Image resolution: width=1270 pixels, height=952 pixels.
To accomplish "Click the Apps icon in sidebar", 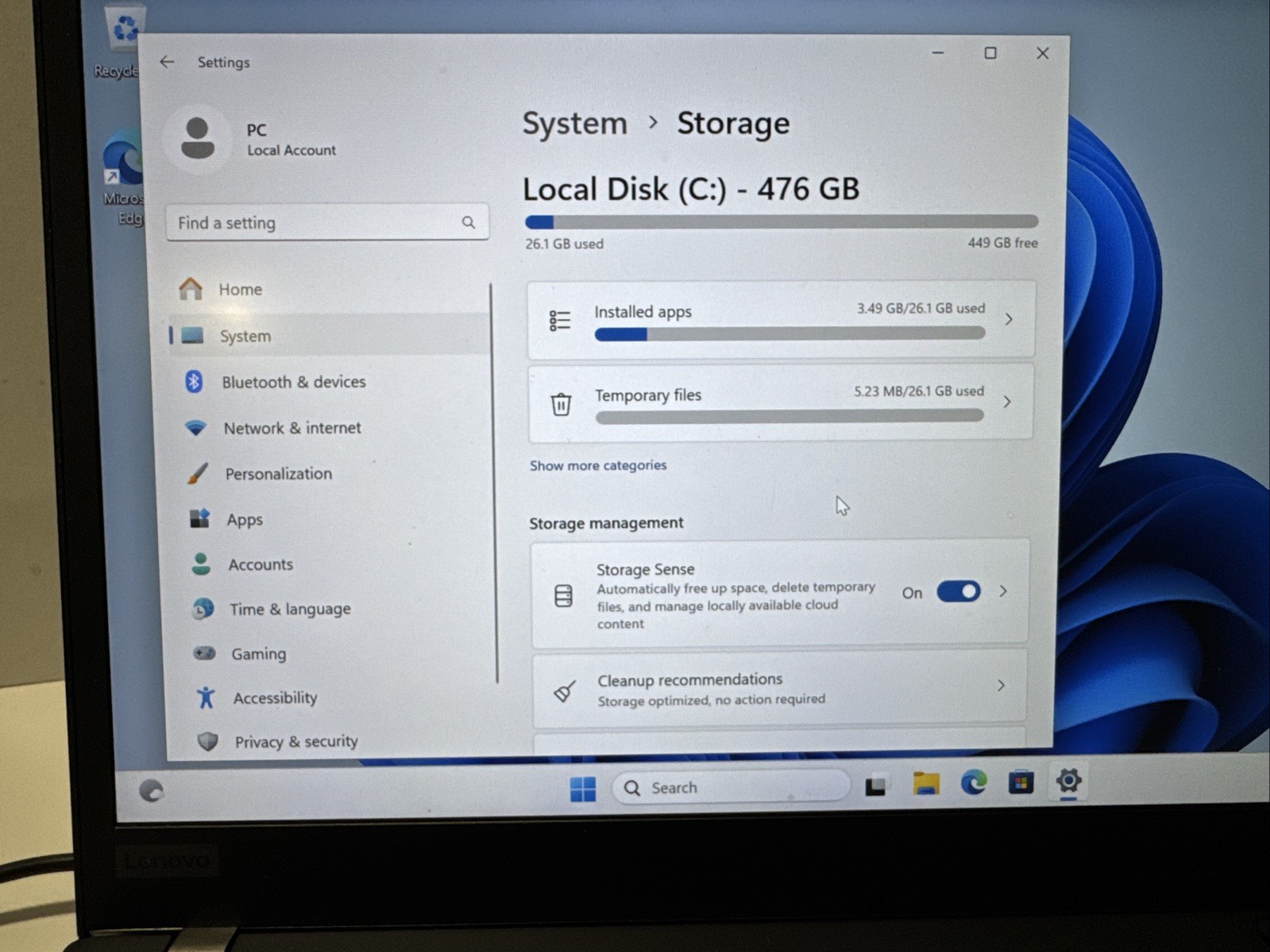I will (x=199, y=518).
